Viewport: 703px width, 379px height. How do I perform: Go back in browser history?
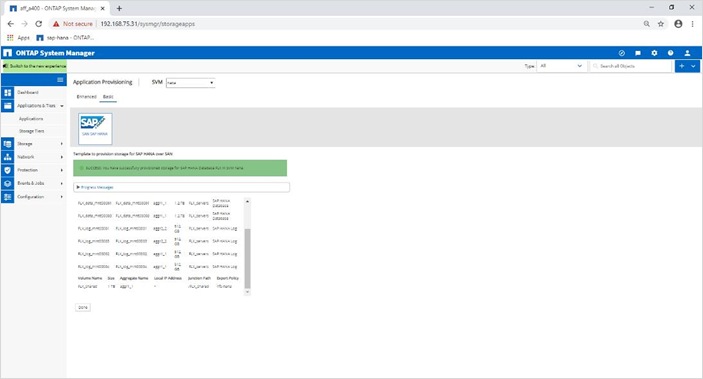pos(11,24)
